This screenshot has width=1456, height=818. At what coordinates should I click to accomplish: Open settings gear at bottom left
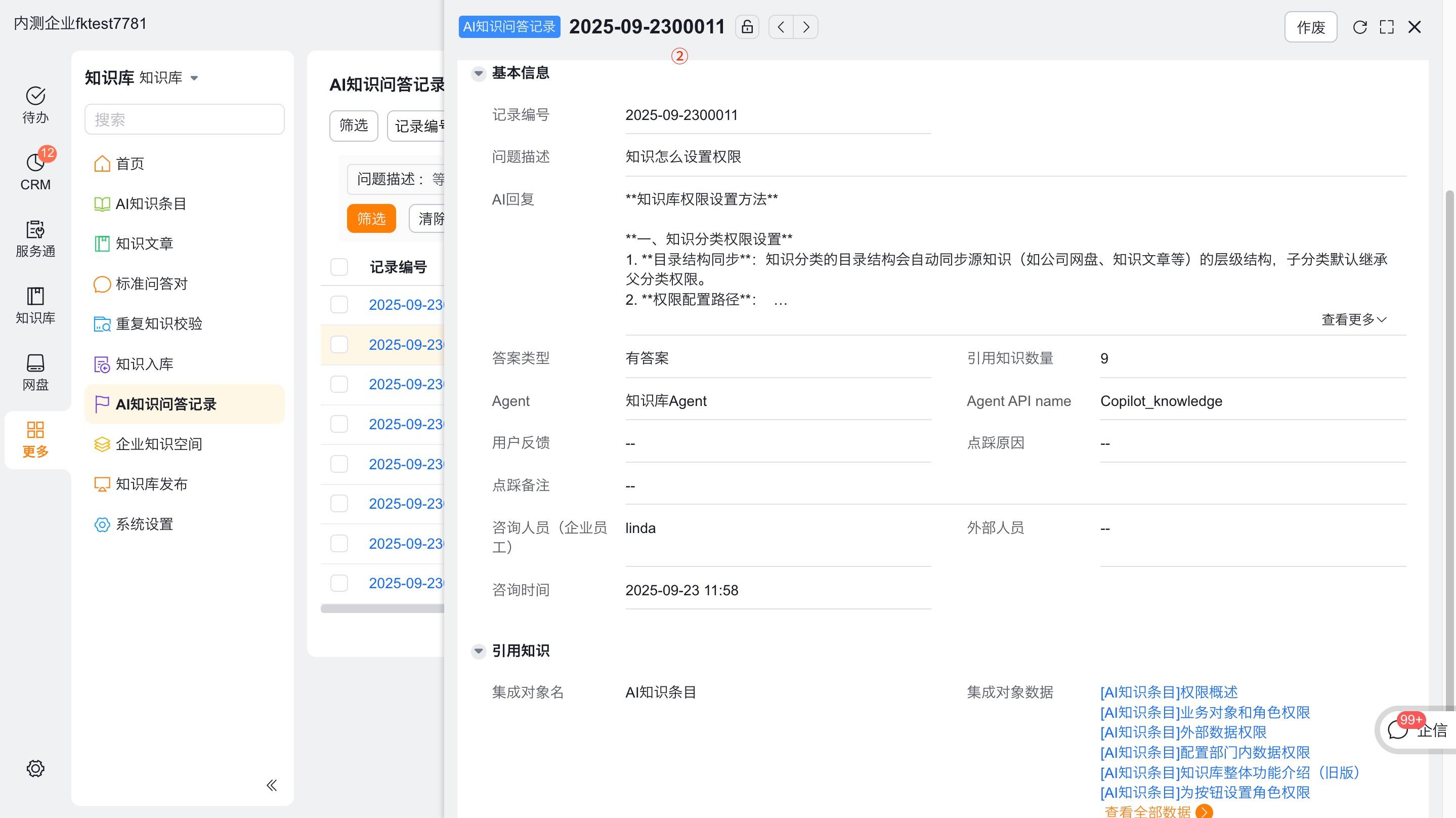tap(35, 768)
